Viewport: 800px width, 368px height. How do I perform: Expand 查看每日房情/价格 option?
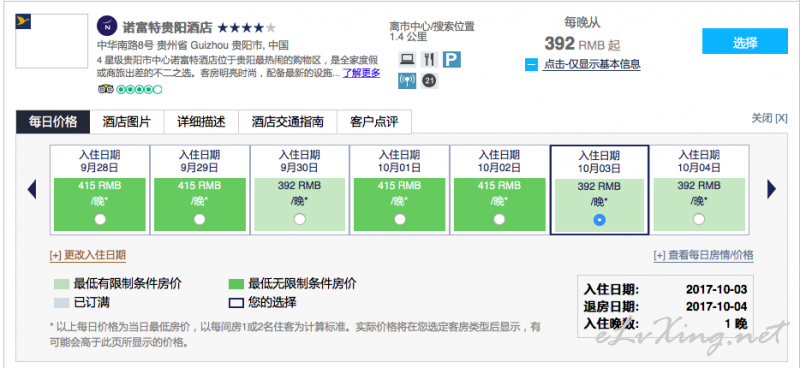[704, 255]
